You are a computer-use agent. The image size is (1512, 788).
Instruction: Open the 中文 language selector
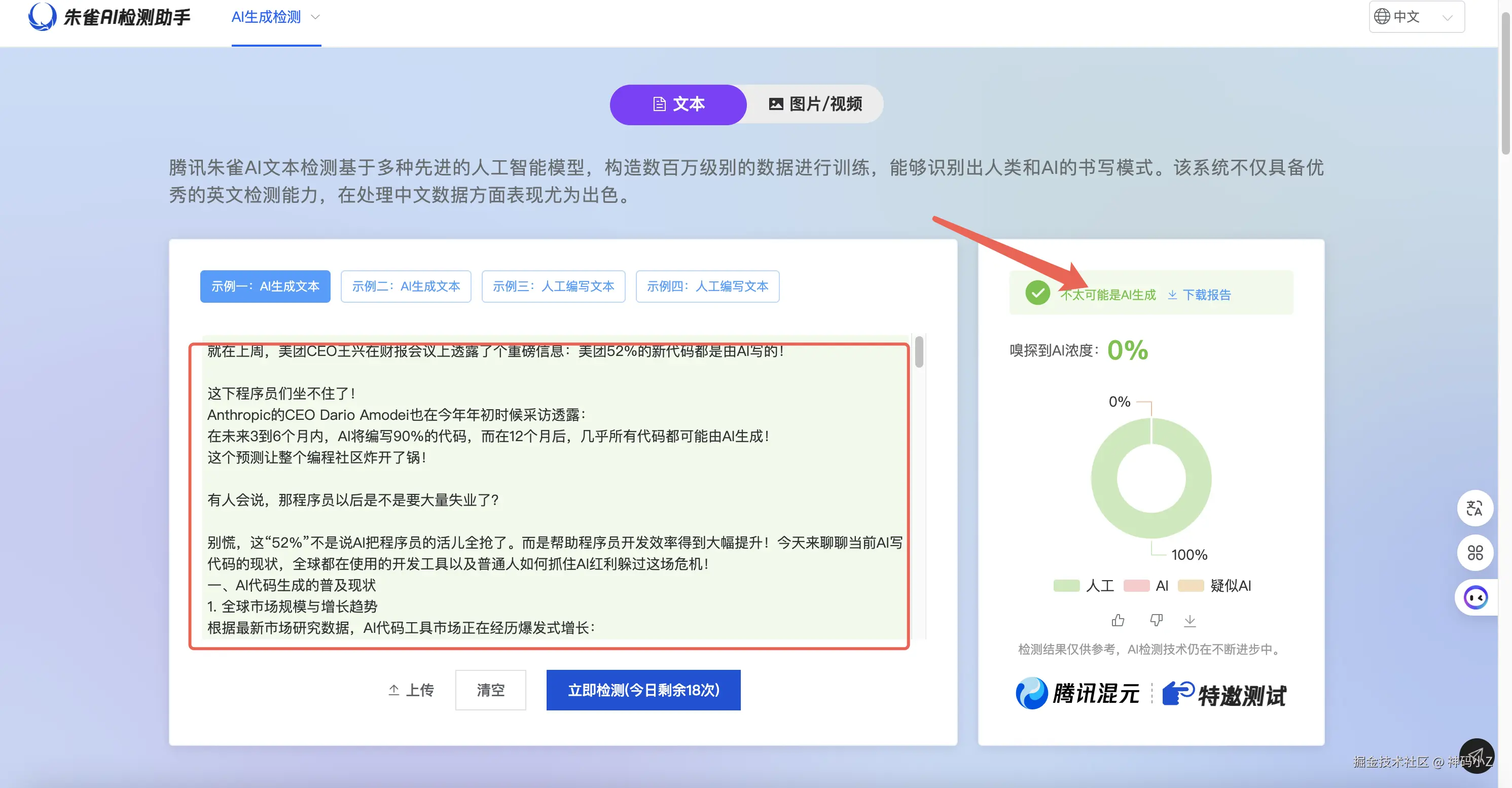1416,17
